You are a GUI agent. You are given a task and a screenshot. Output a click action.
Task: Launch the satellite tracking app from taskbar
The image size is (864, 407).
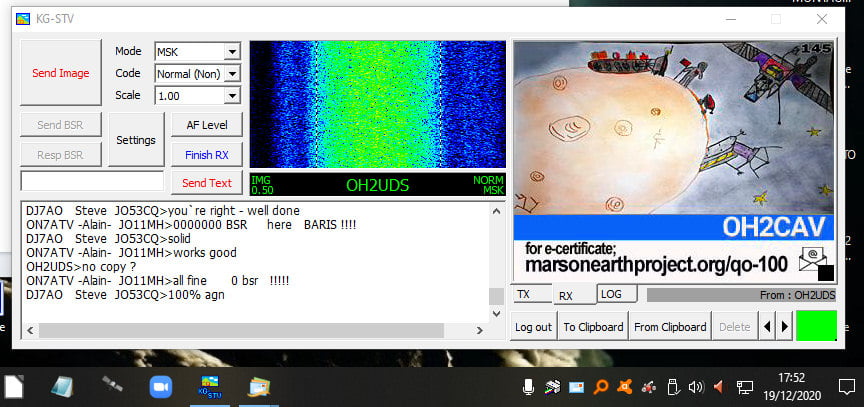(112, 384)
